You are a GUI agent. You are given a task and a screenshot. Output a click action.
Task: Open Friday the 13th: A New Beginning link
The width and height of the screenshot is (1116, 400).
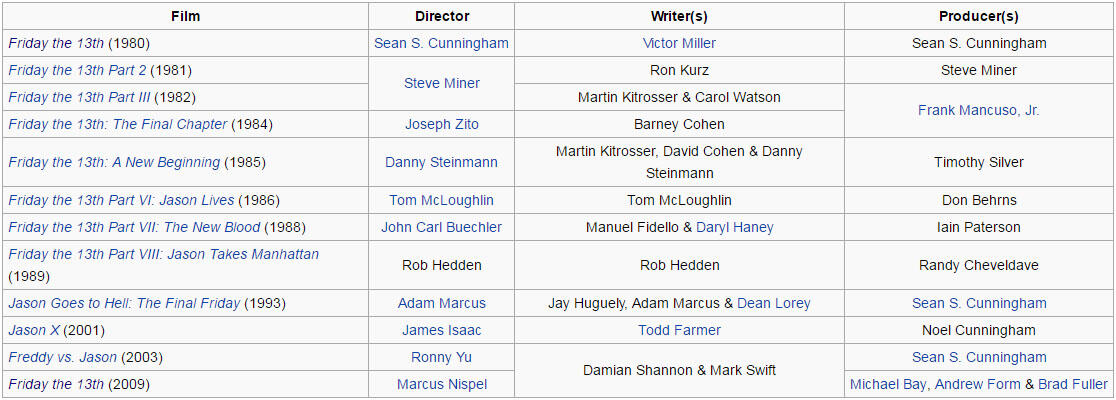click(114, 162)
